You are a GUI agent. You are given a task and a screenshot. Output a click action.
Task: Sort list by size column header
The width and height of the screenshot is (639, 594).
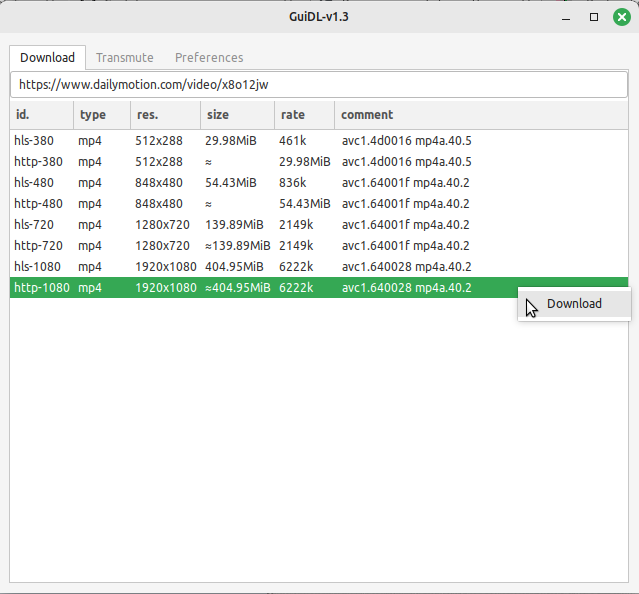click(x=236, y=115)
